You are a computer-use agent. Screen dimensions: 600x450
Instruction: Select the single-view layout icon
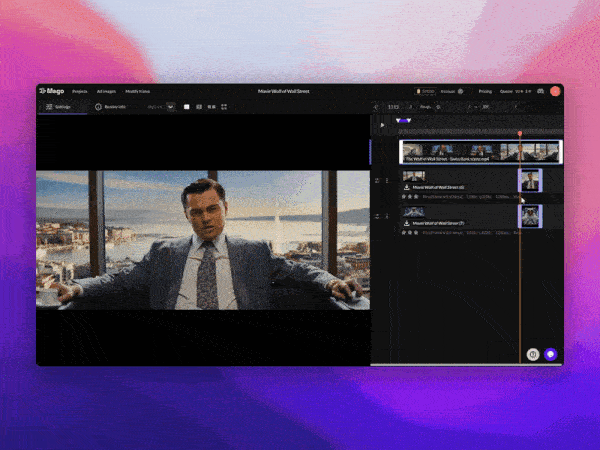coord(186,107)
